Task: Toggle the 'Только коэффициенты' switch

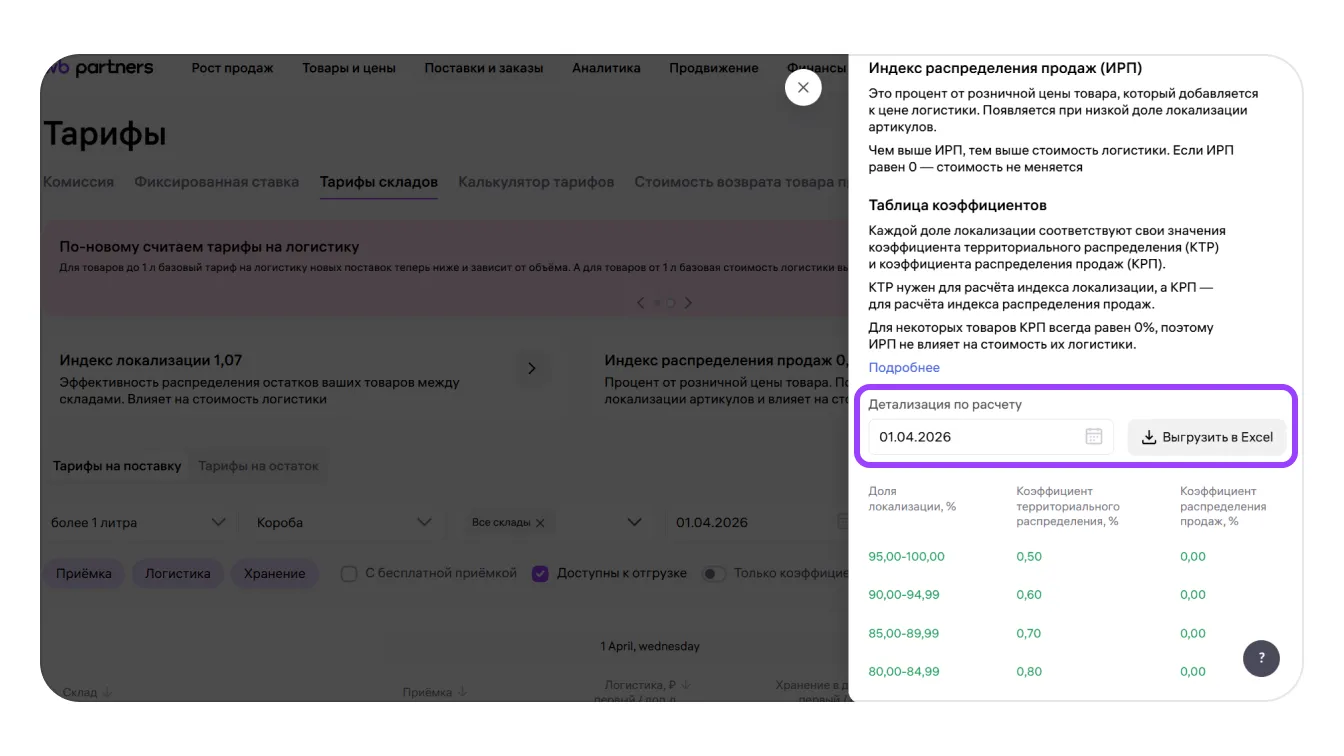Action: (x=713, y=574)
